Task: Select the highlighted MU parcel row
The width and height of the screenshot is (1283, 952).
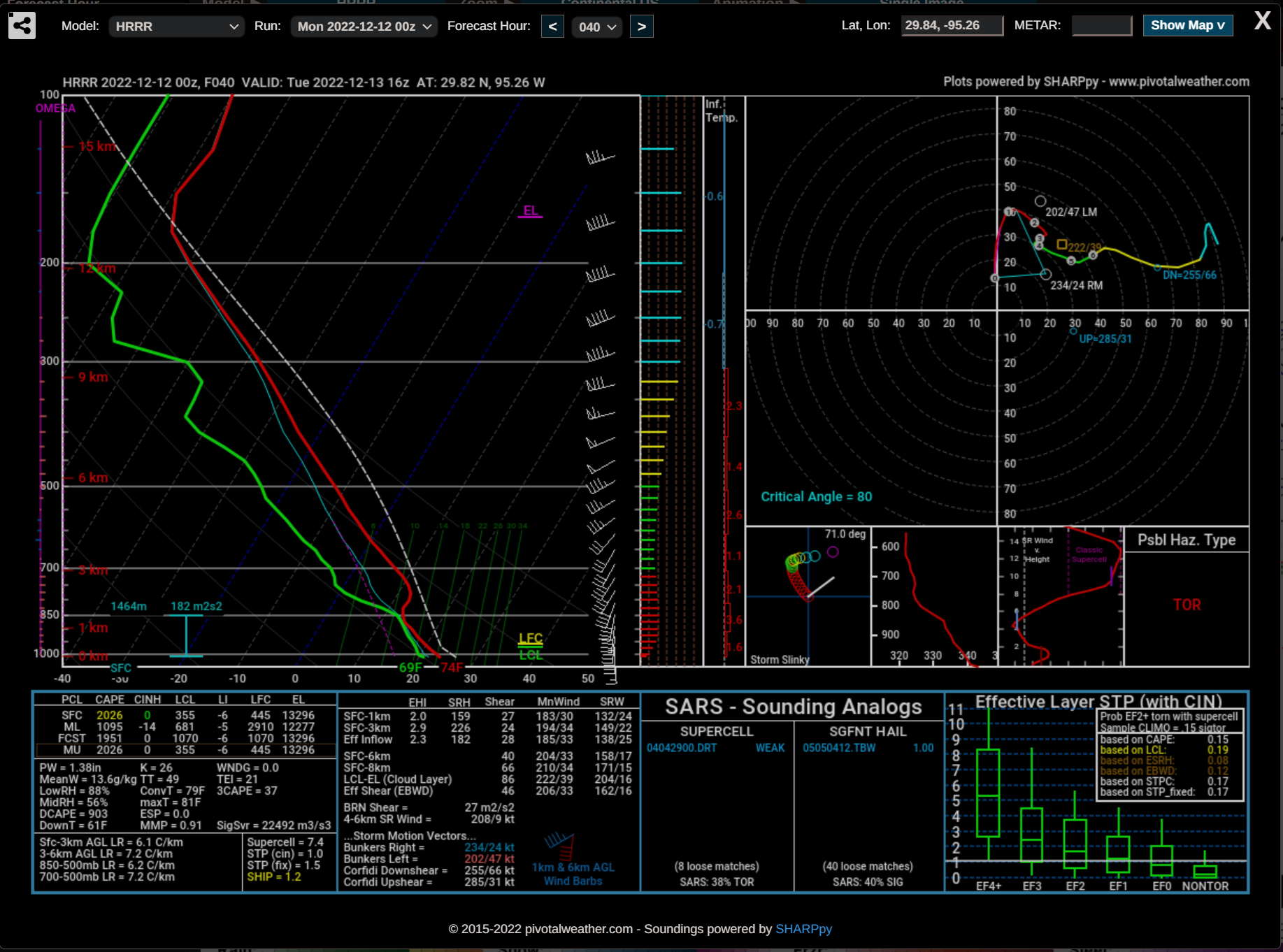Action: [185, 750]
